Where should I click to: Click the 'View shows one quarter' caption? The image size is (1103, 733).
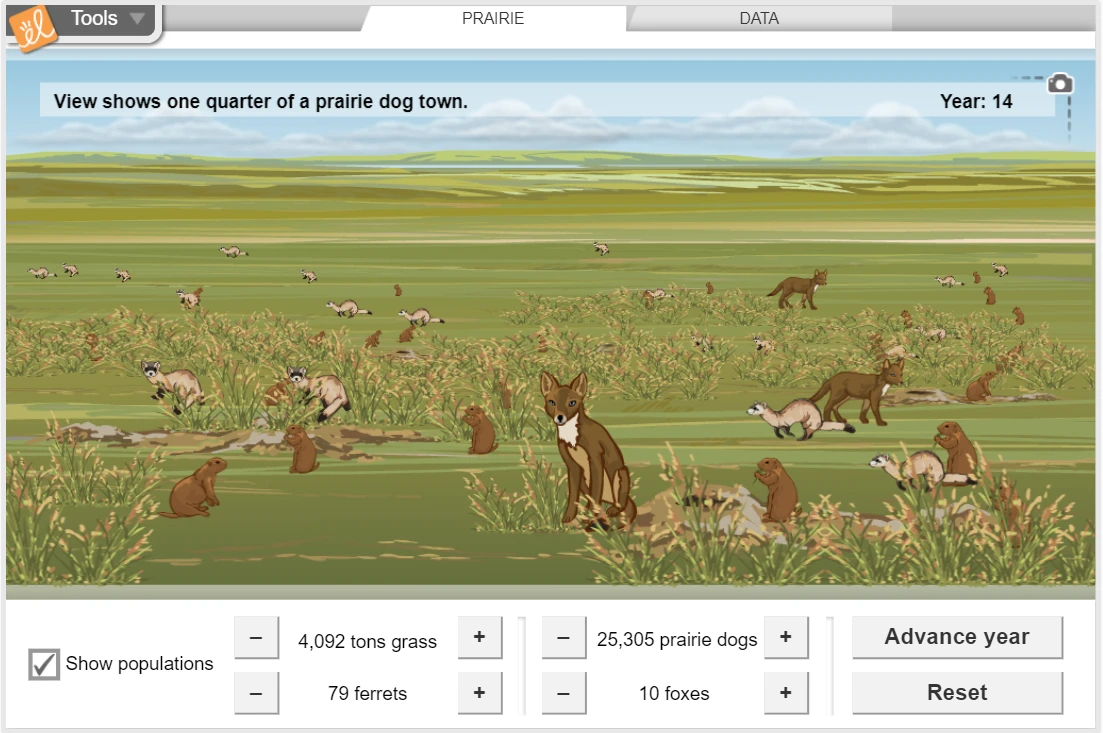pos(260,101)
